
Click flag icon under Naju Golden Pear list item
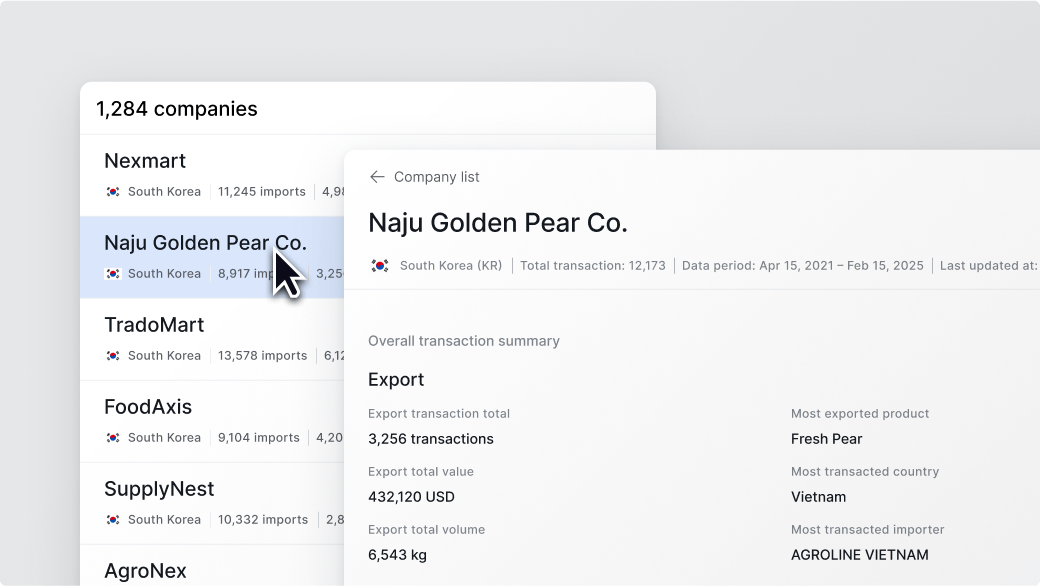(113, 274)
